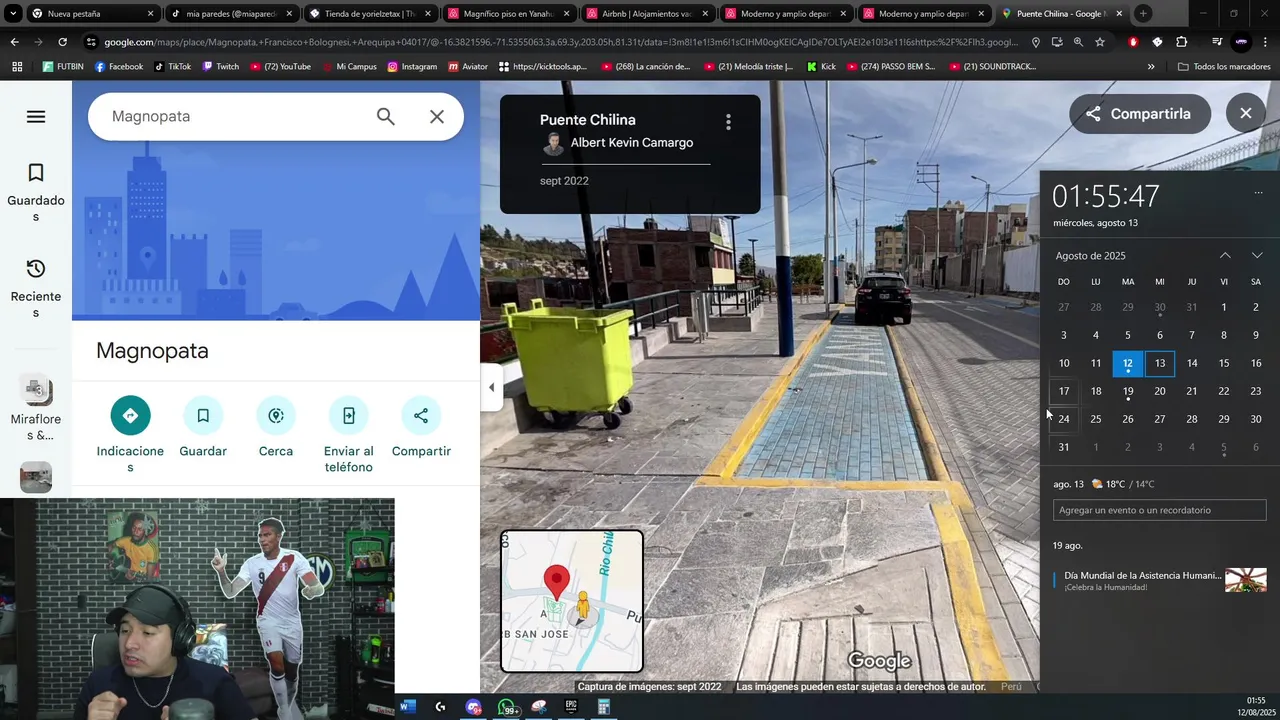Image resolution: width=1280 pixels, height=720 pixels.
Task: Go to previous month in calendar
Action: 1225,256
